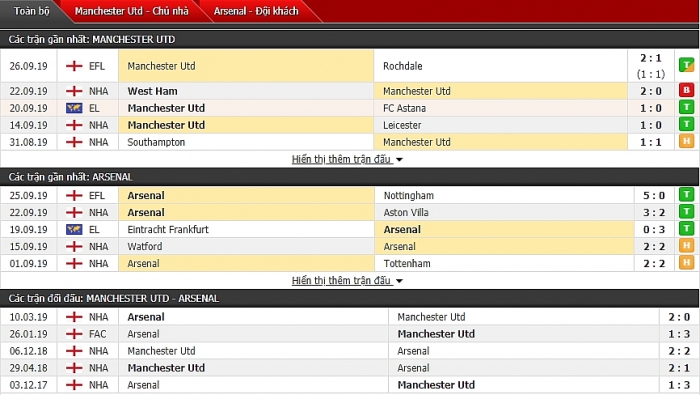Click the England flag on 03.12.17 row
The image size is (700, 395).
(x=74, y=385)
